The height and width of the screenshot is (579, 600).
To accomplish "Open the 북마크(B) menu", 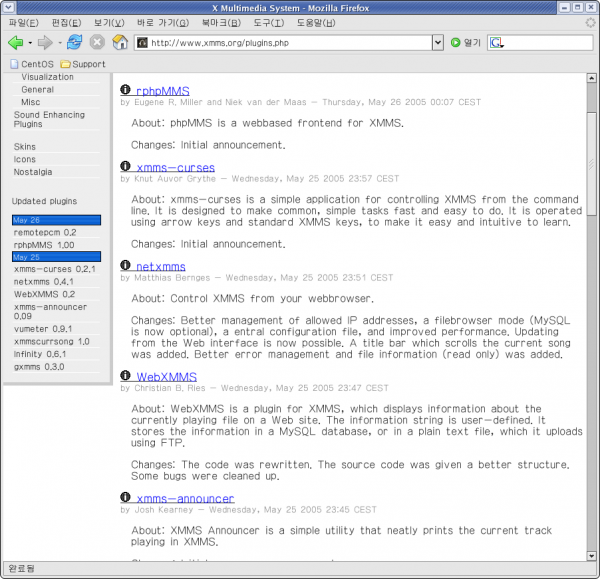I will 221,23.
